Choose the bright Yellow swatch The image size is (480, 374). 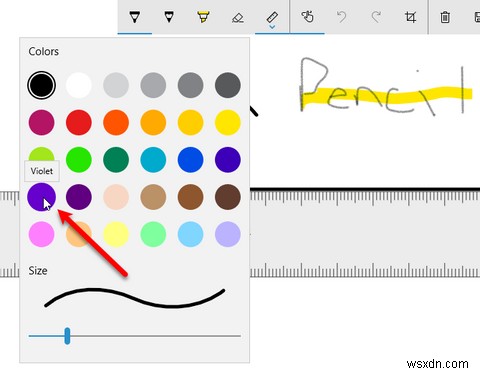pyautogui.click(x=228, y=123)
